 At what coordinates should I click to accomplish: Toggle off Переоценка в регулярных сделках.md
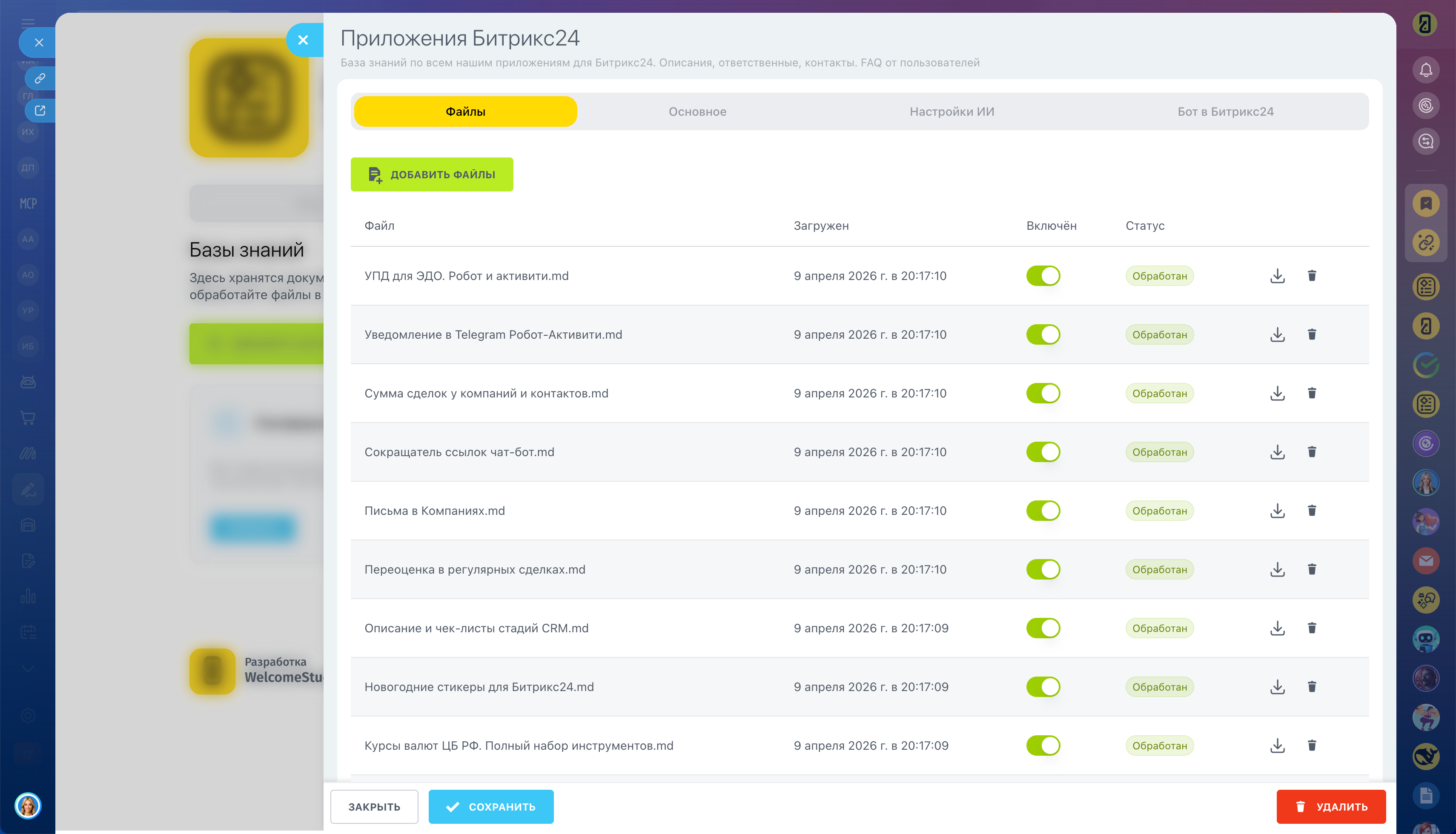1043,569
